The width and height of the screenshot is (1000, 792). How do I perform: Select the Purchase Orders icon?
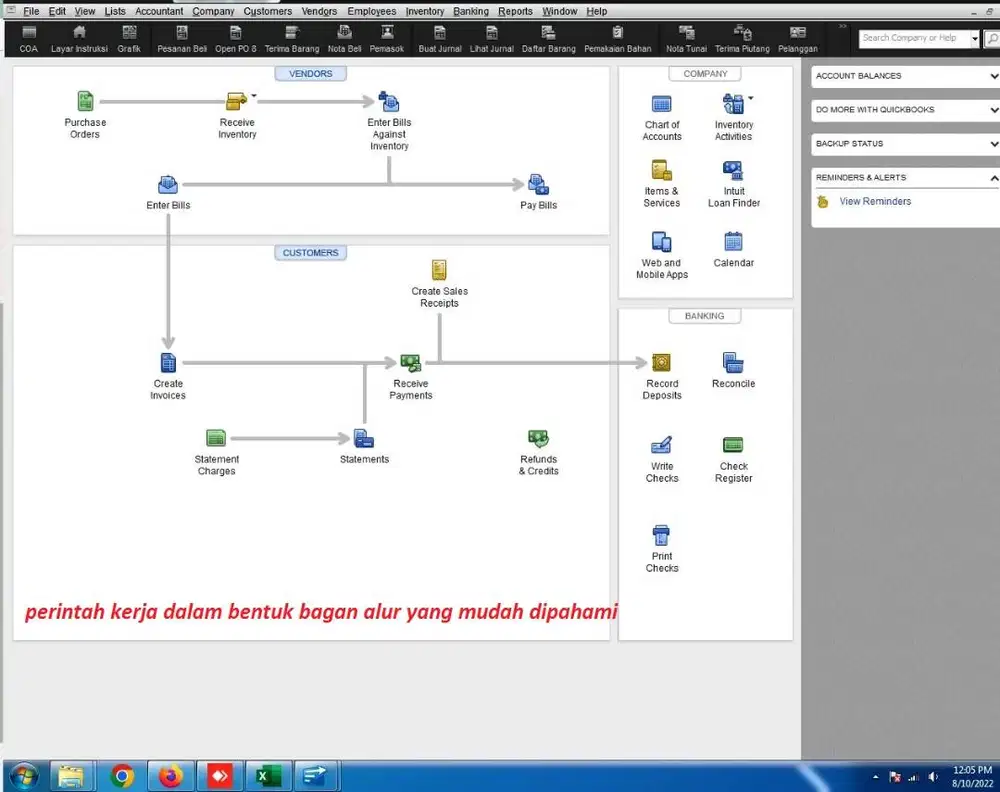[x=85, y=103]
